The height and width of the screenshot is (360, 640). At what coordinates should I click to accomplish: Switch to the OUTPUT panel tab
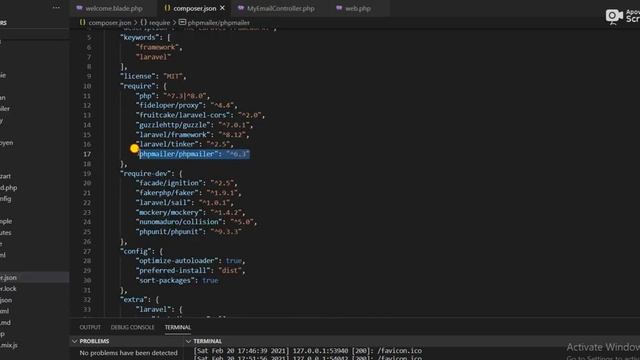90,327
